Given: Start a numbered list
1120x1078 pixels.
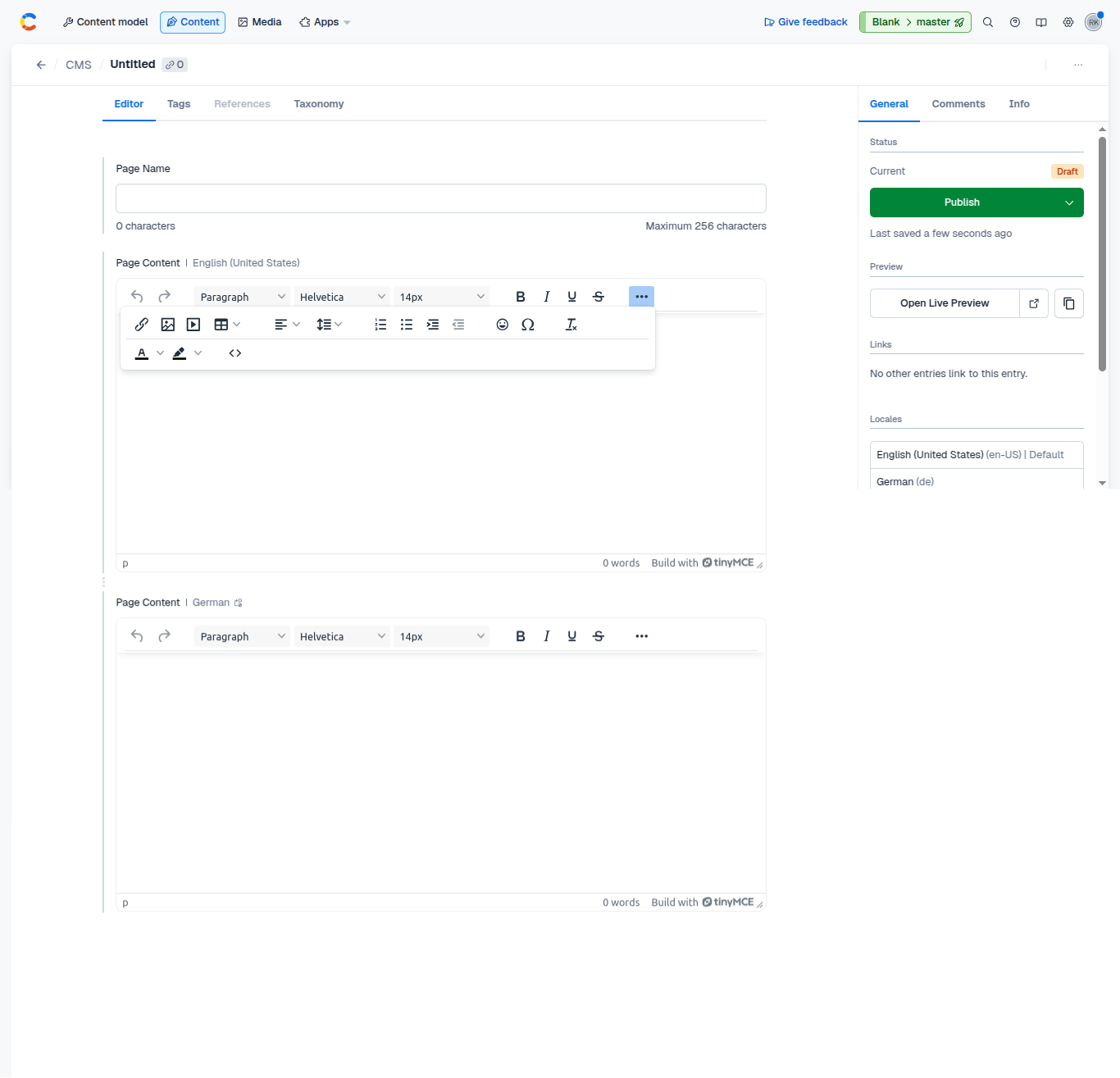Looking at the screenshot, I should tap(380, 324).
